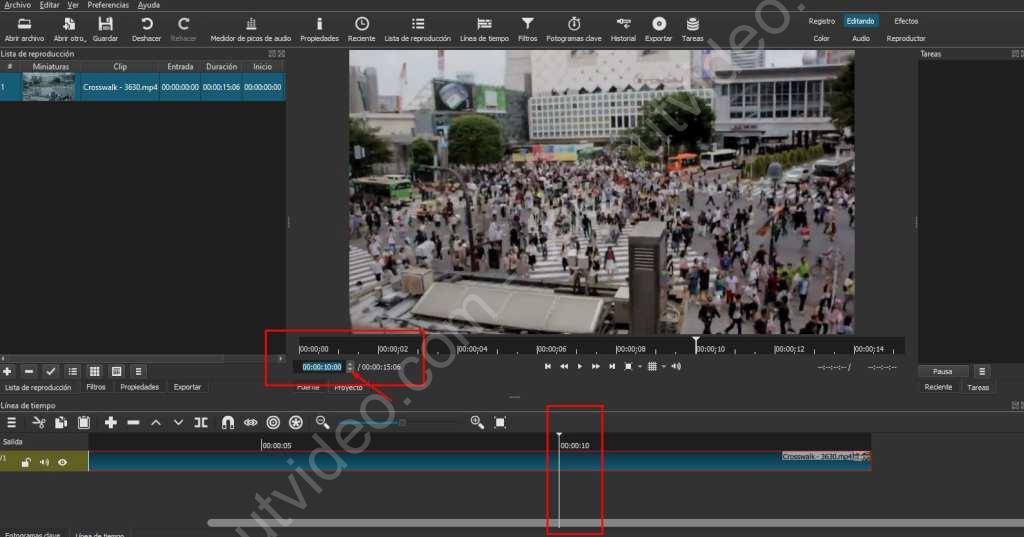This screenshot has height=537, width=1024.
Task: Click the Filtros funnel icon in toolbar
Action: tap(527, 24)
